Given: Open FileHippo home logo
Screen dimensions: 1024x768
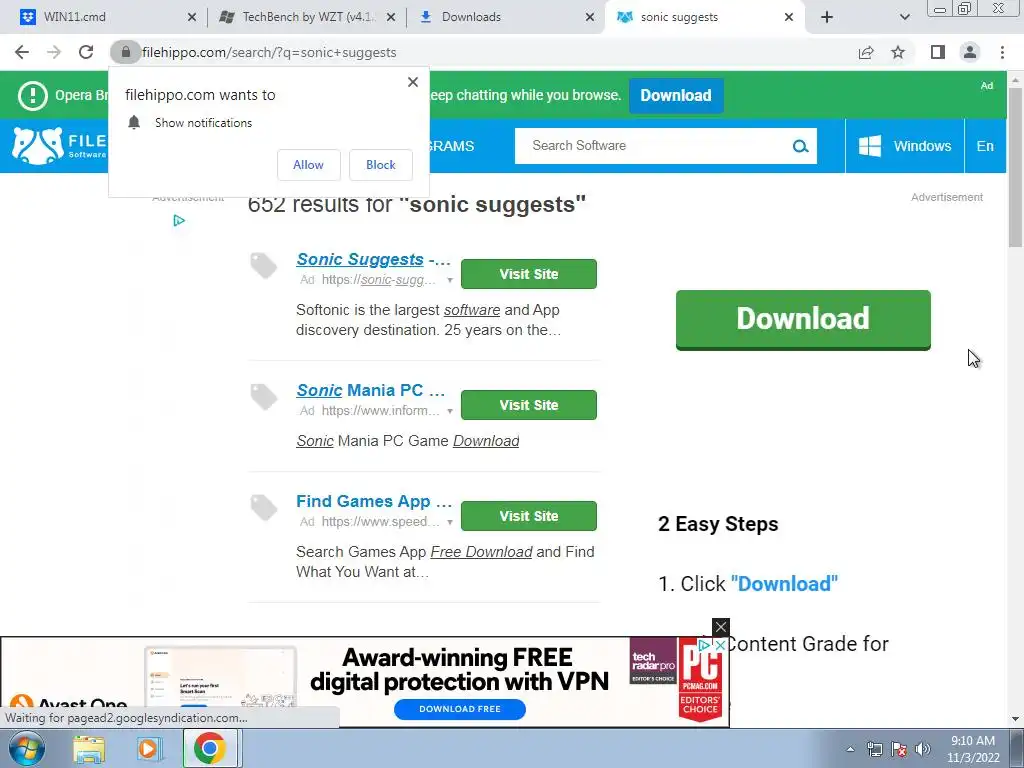Looking at the screenshot, I should 59,146.
